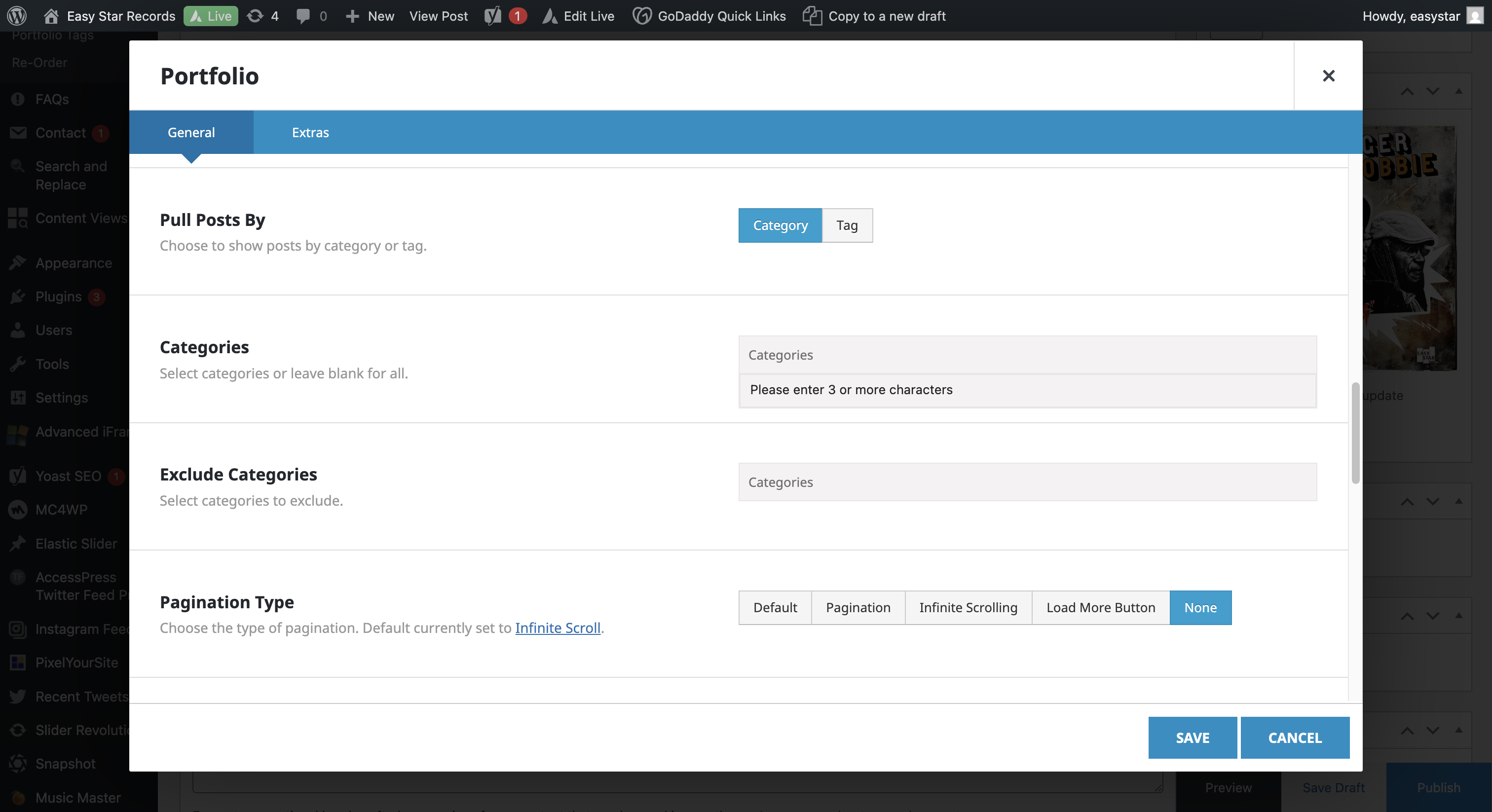
Task: Follow the Infinite Scroll link
Action: pos(557,628)
